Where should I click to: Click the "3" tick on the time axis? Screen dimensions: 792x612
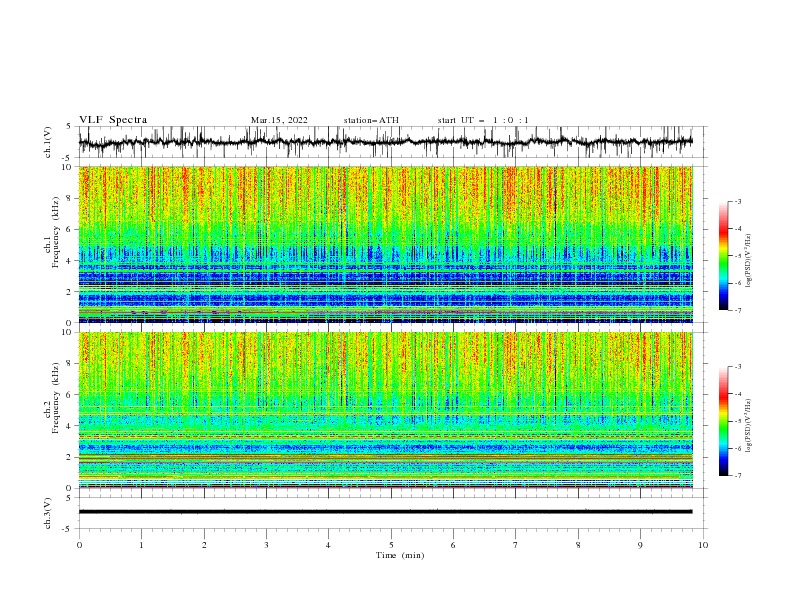coord(266,545)
